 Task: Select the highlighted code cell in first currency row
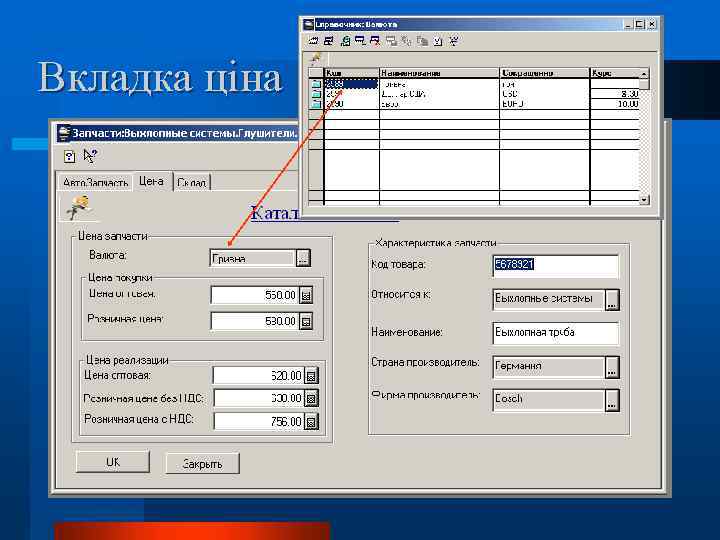(x=352, y=84)
